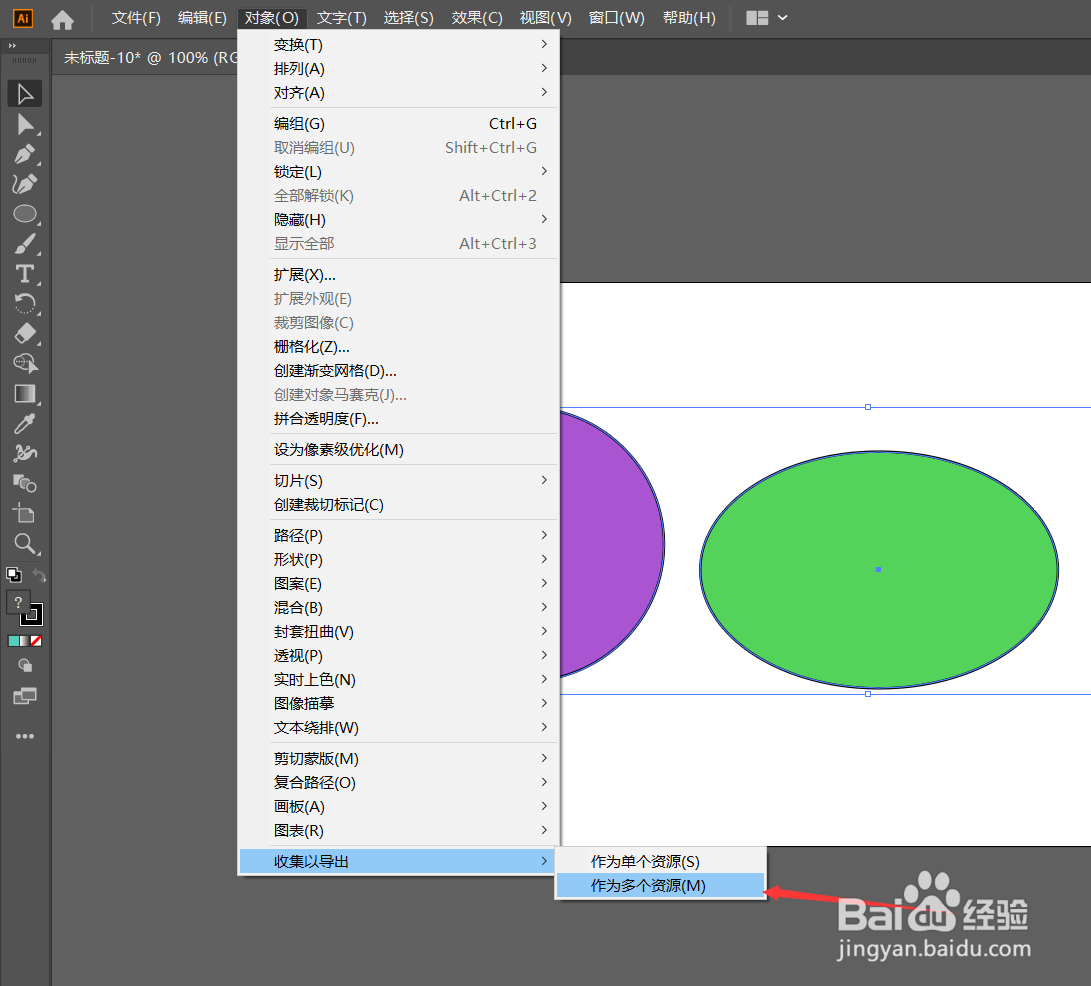1091x986 pixels.
Task: Open the 视图(V) menu
Action: click(546, 18)
